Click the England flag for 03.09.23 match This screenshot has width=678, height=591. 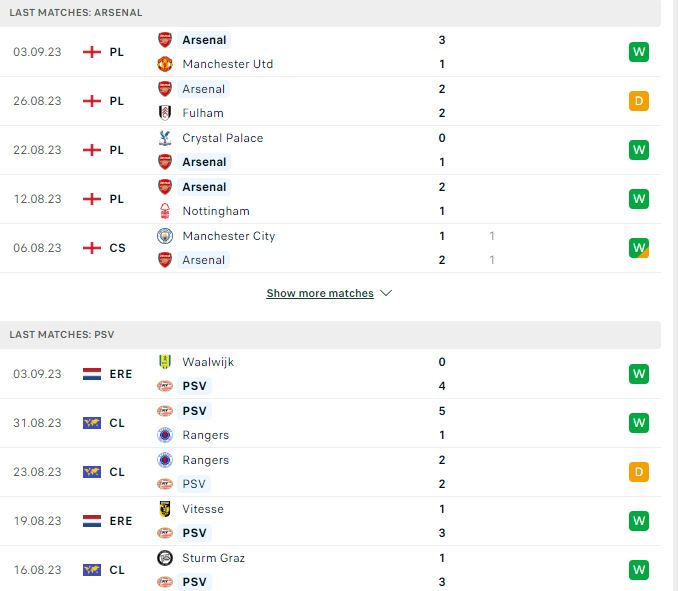[92, 52]
